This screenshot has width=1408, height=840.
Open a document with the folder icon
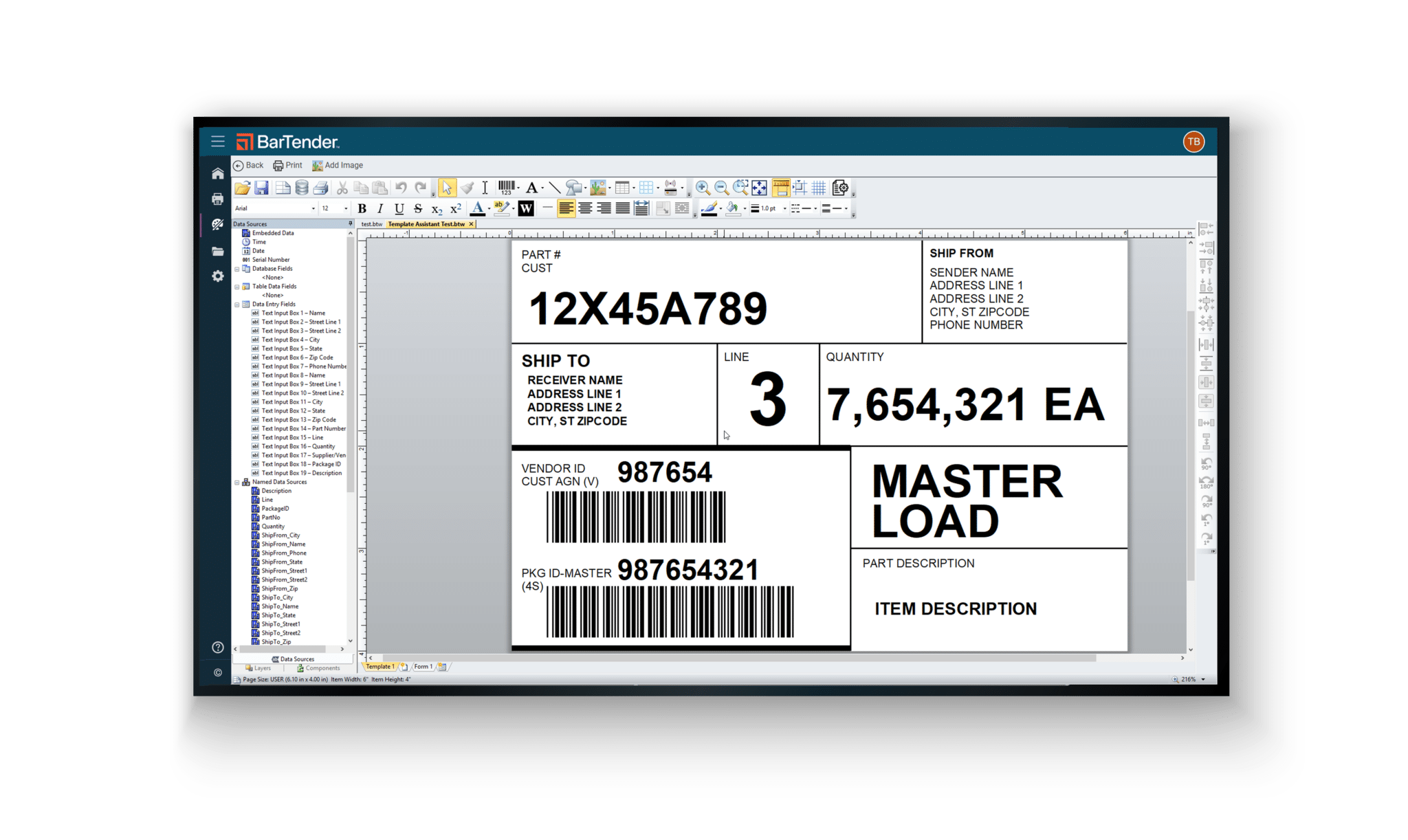(242, 188)
